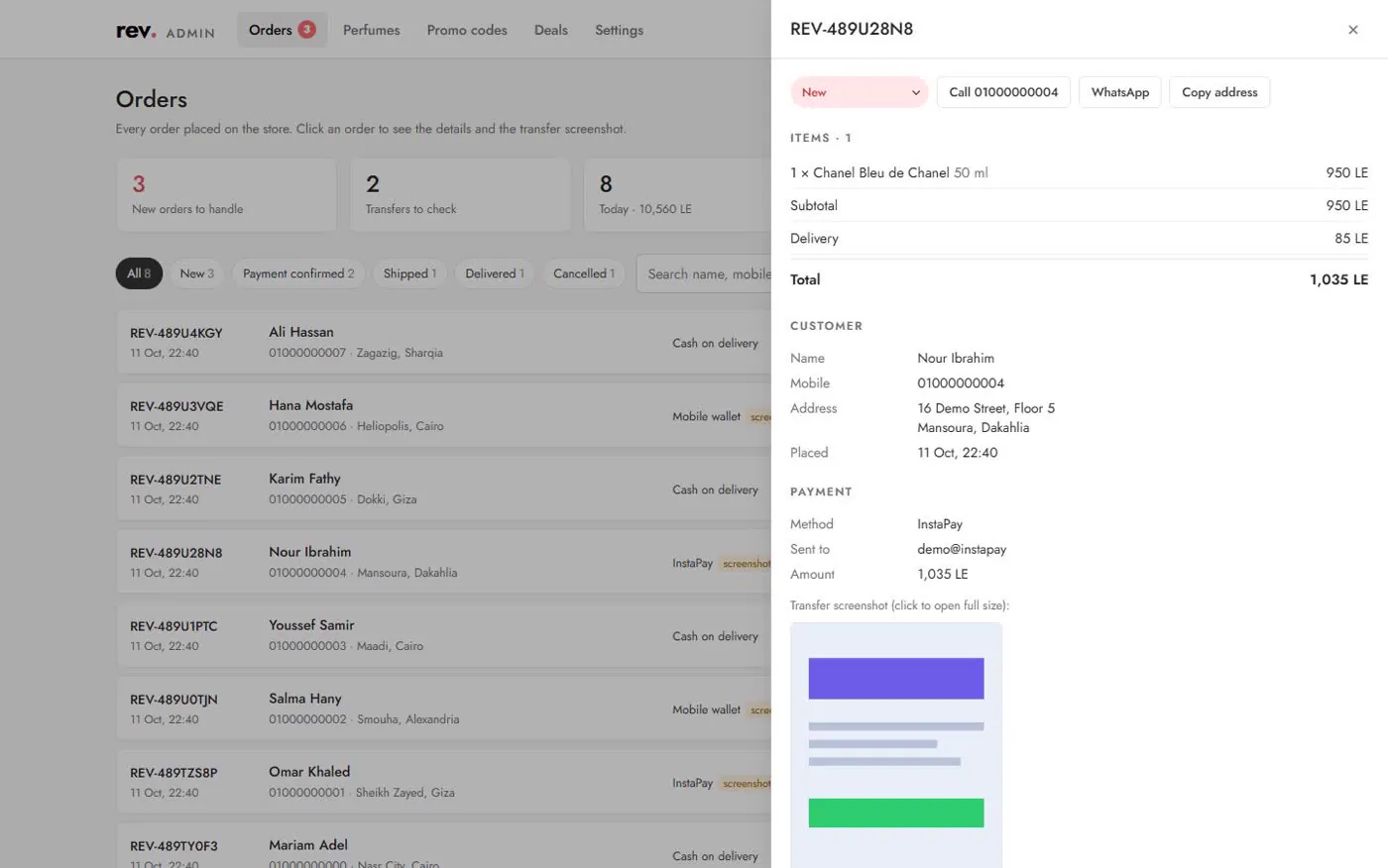Copy the customer address

[x=1219, y=92]
